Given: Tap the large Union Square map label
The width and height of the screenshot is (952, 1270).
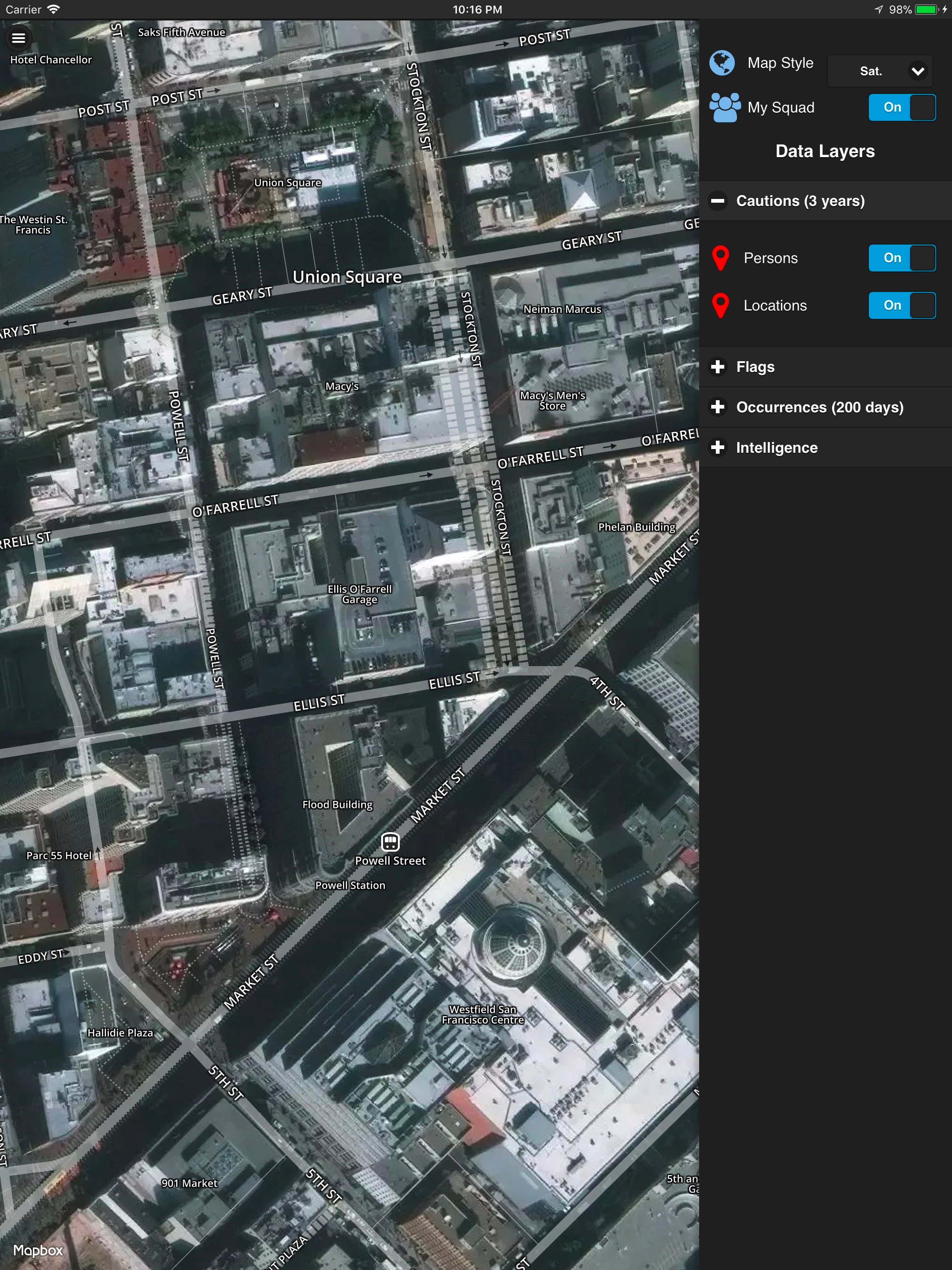Looking at the screenshot, I should click(347, 277).
